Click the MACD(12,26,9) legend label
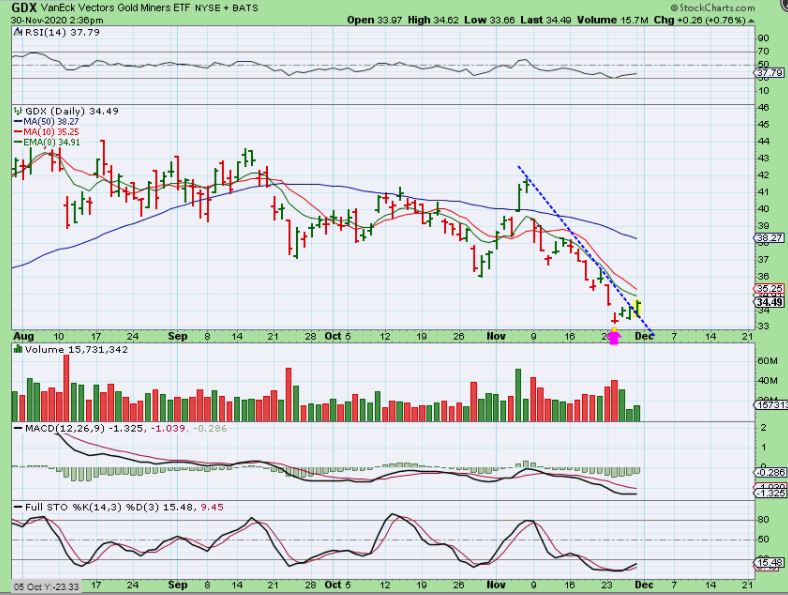 tap(65, 428)
